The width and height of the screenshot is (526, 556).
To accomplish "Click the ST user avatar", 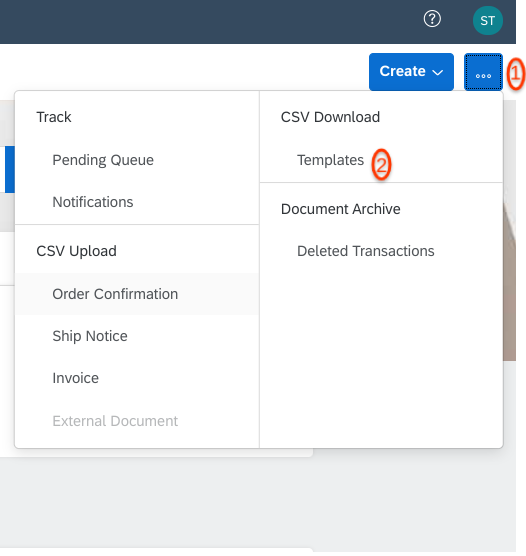I will [x=487, y=21].
